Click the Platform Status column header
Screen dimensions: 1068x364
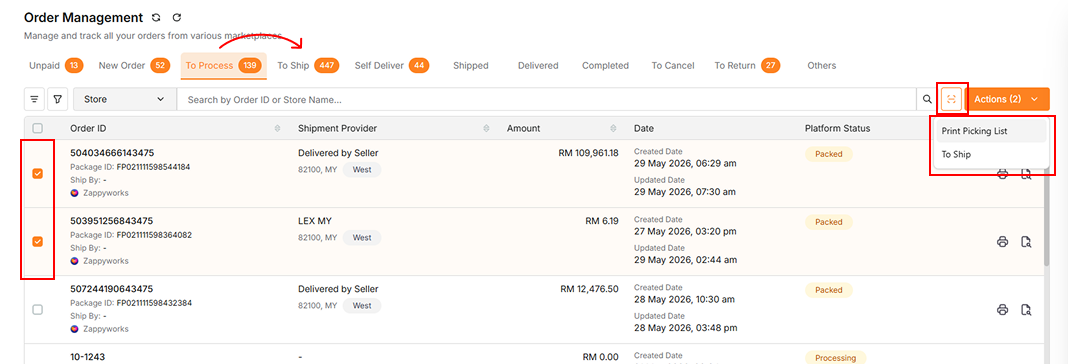(837, 128)
